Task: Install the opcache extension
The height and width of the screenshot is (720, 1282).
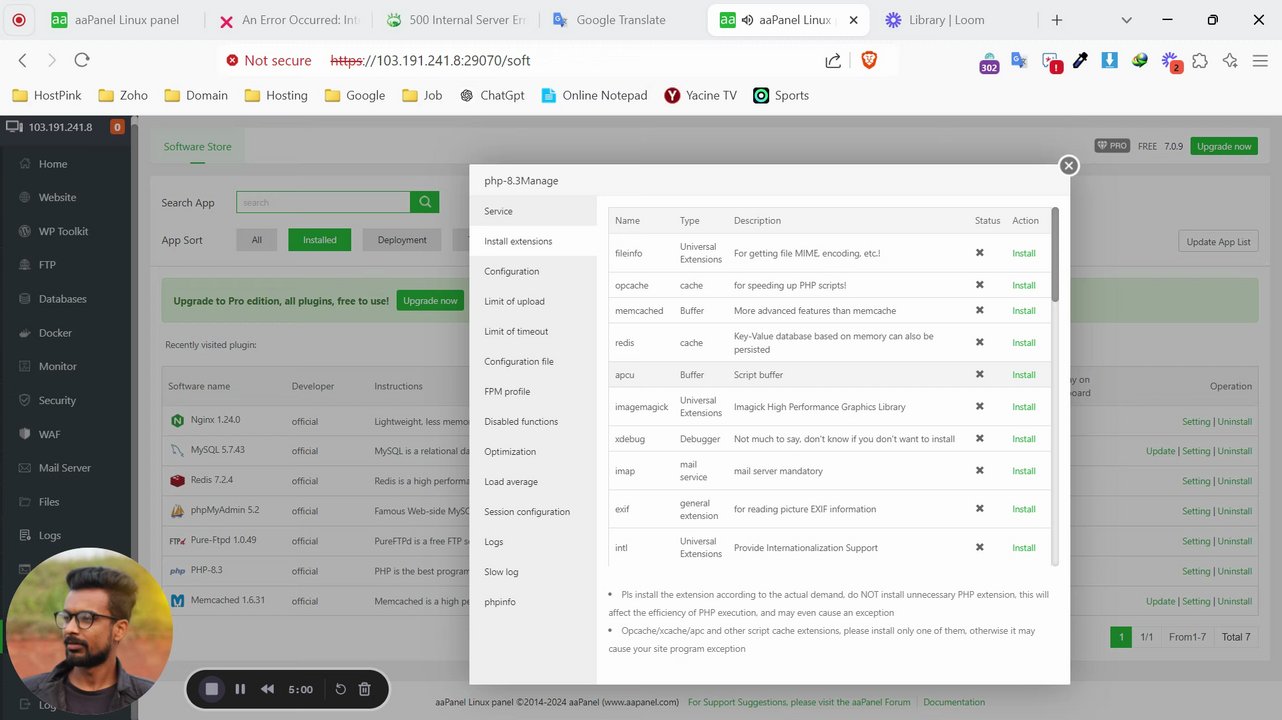Action: 1023,285
